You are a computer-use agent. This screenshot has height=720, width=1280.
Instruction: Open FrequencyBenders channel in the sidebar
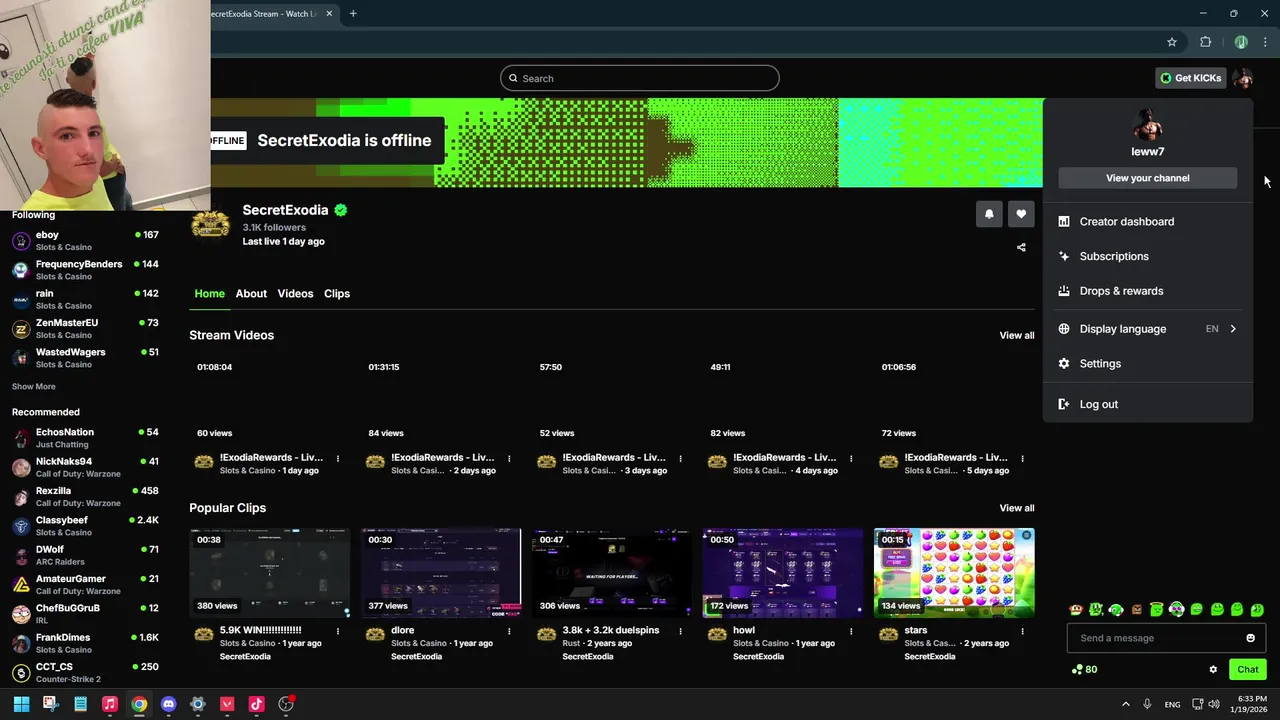(x=85, y=270)
